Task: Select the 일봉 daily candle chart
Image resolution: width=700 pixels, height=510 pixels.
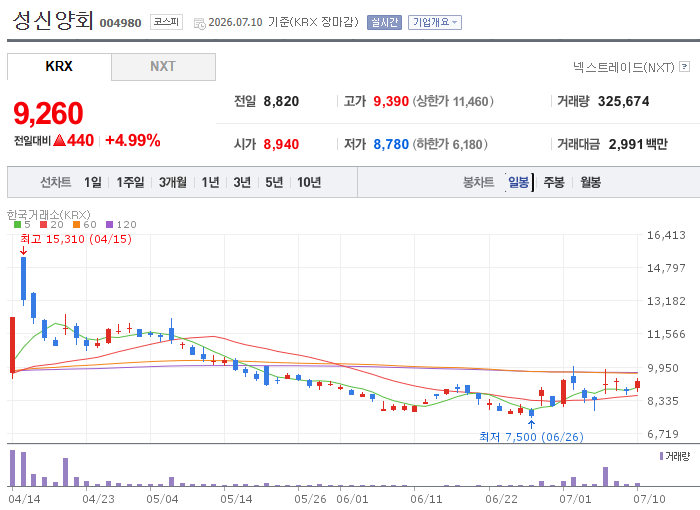Action: point(518,182)
